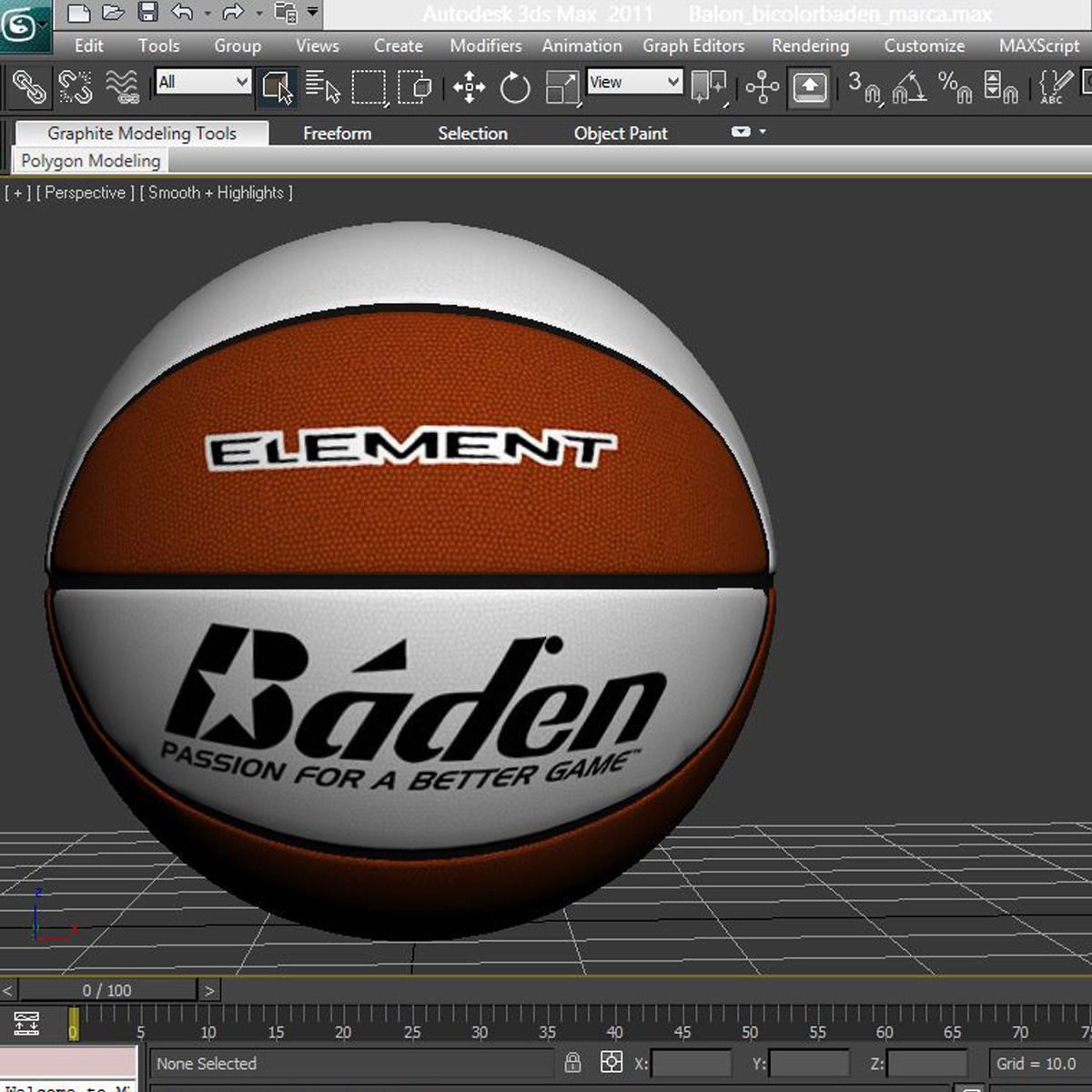Click the Y coordinate input field
This screenshot has width=1092, height=1092.
click(808, 1063)
